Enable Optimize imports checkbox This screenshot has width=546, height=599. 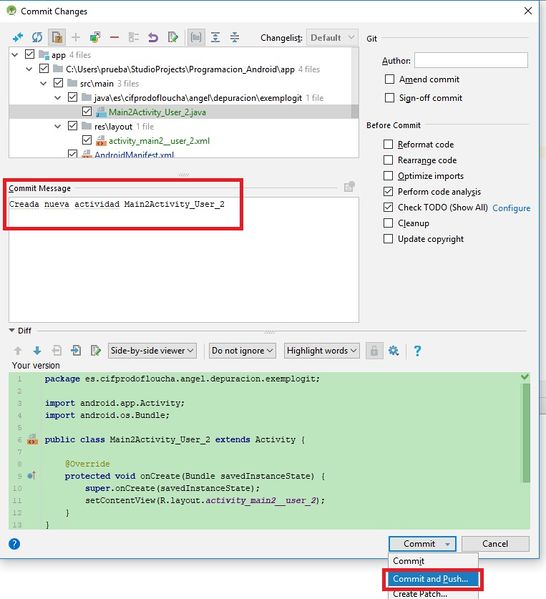tap(388, 176)
